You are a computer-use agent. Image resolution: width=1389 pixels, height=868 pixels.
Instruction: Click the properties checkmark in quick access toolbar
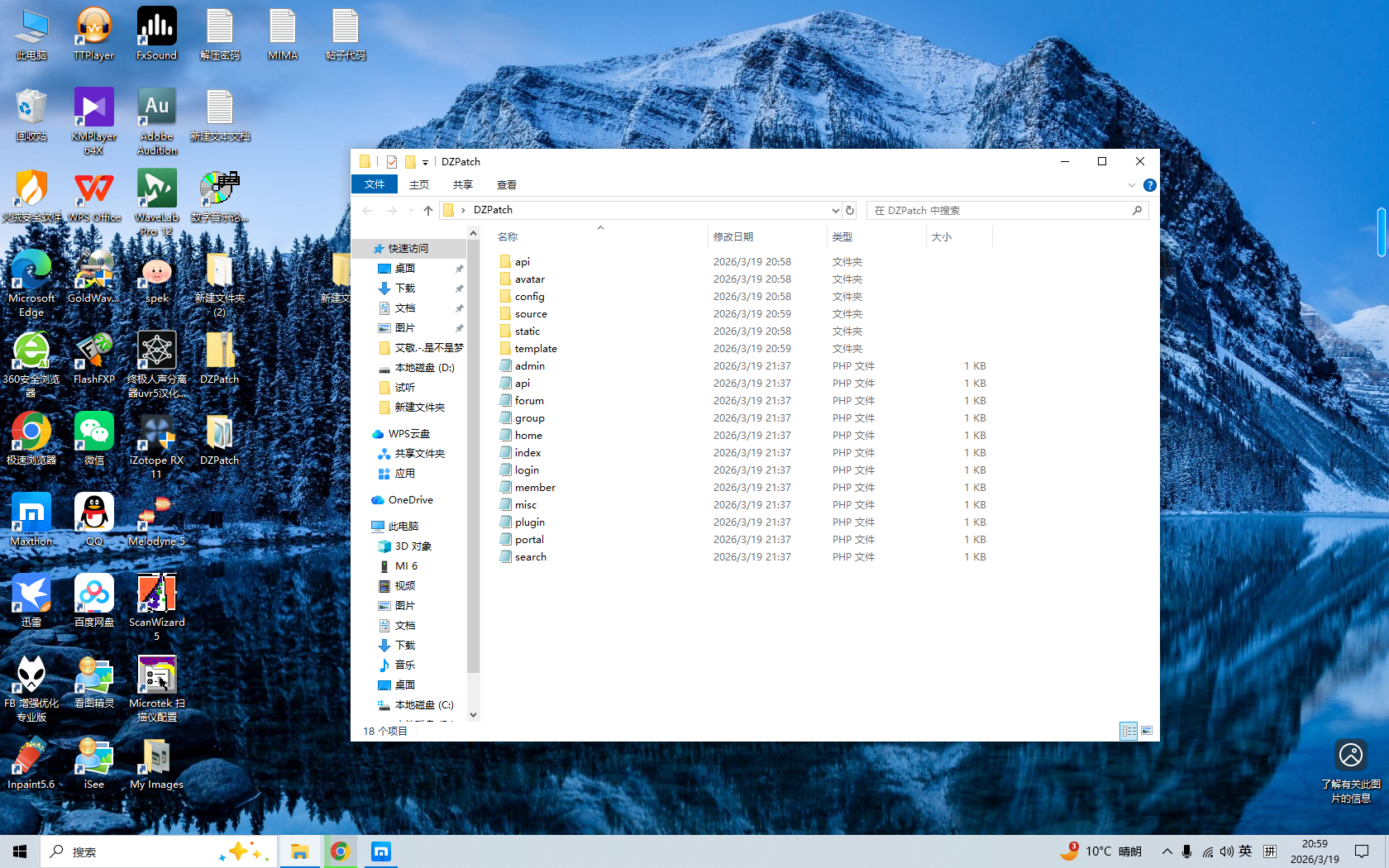coord(392,162)
